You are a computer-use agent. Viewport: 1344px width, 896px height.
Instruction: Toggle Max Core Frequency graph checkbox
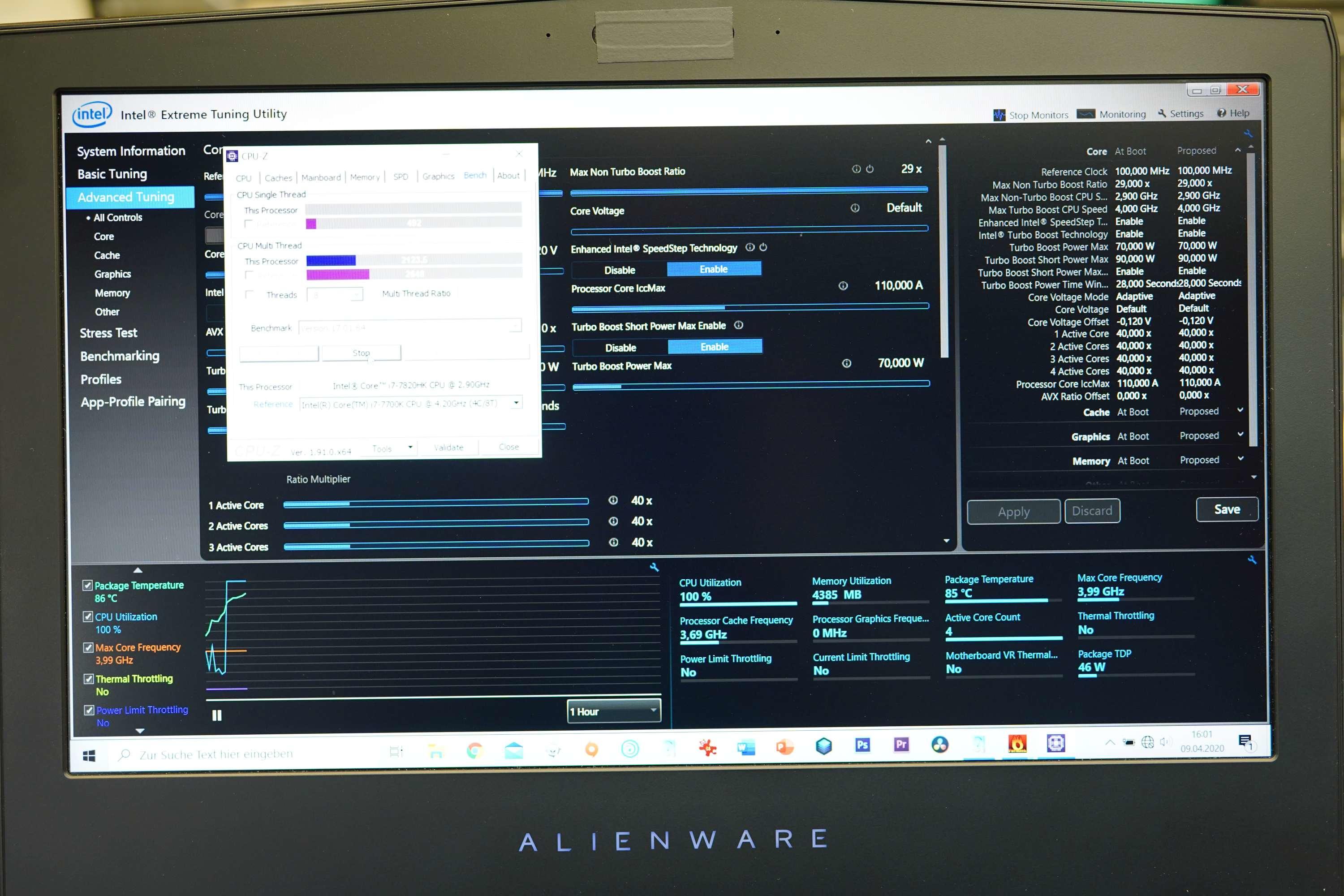pyautogui.click(x=88, y=647)
